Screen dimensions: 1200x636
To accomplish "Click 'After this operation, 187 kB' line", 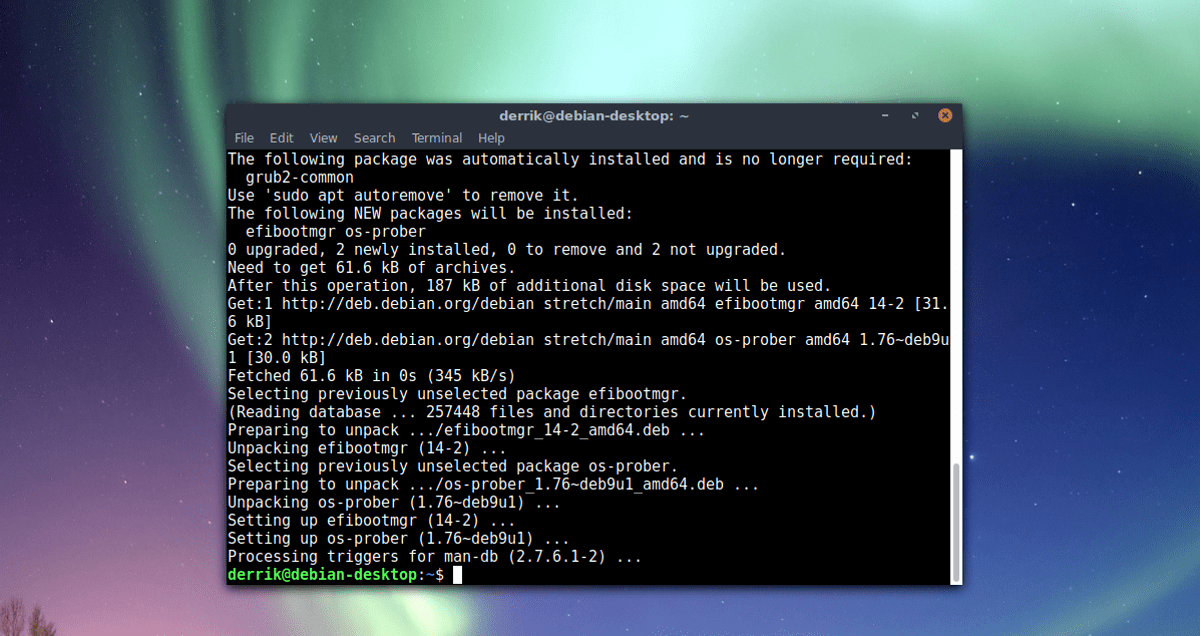I will [530, 285].
